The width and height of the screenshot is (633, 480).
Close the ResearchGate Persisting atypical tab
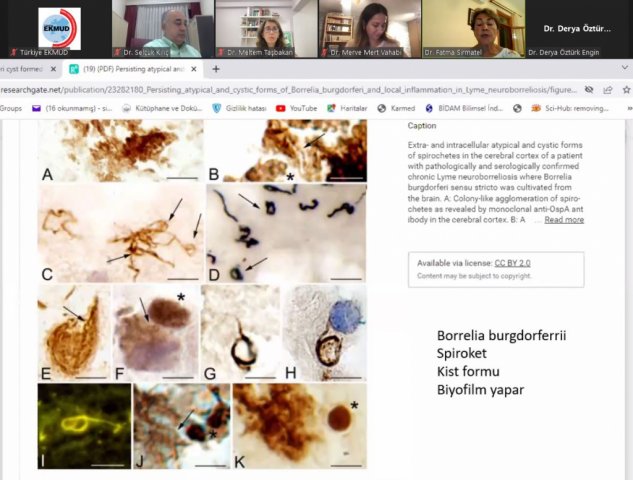click(195, 69)
